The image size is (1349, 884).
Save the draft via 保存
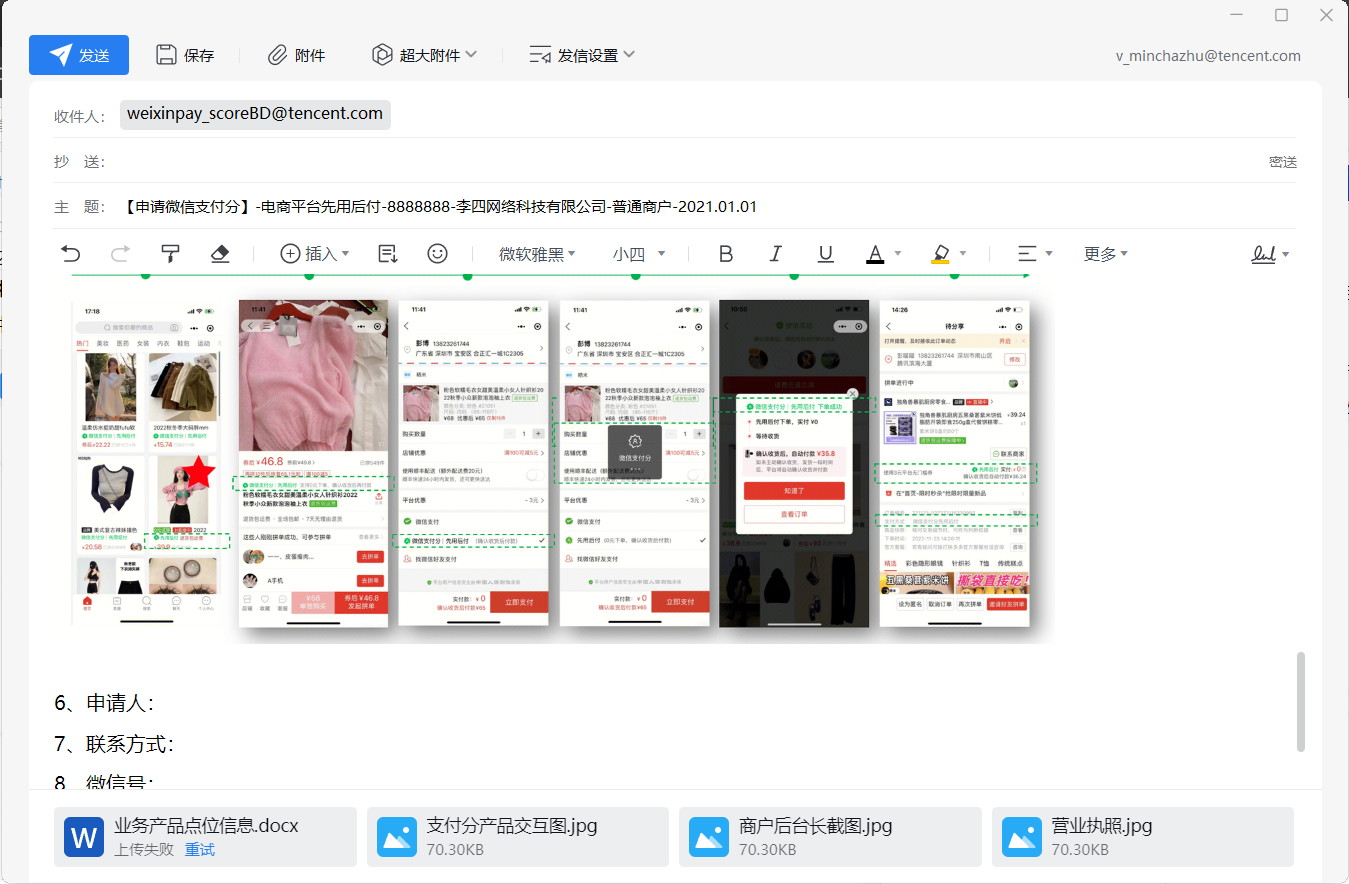click(x=185, y=55)
